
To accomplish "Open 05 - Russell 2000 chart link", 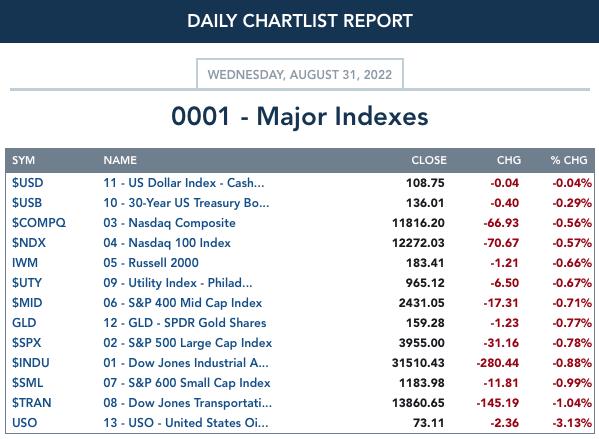I will (x=151, y=262).
